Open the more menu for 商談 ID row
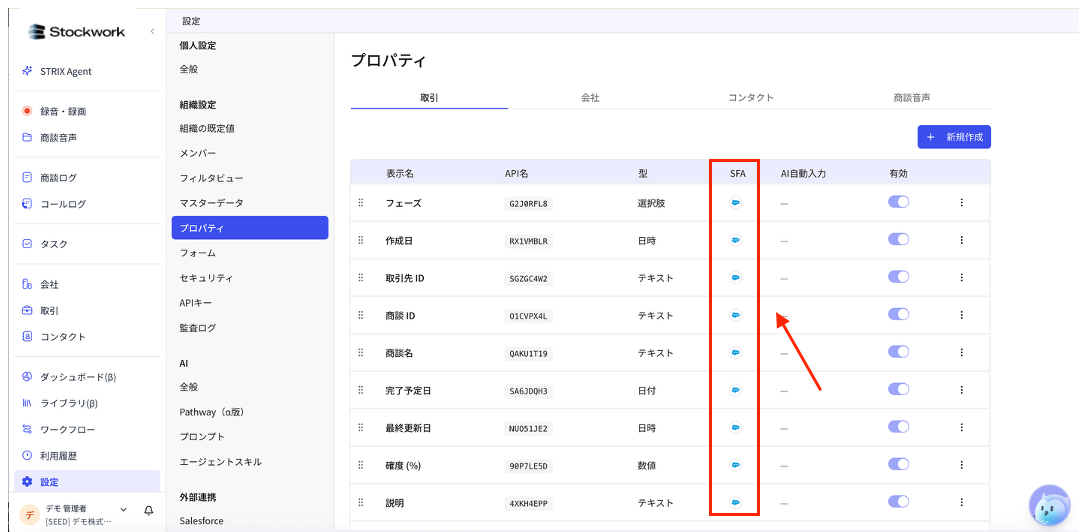Screen dimensions: 1084x532 coord(961,315)
